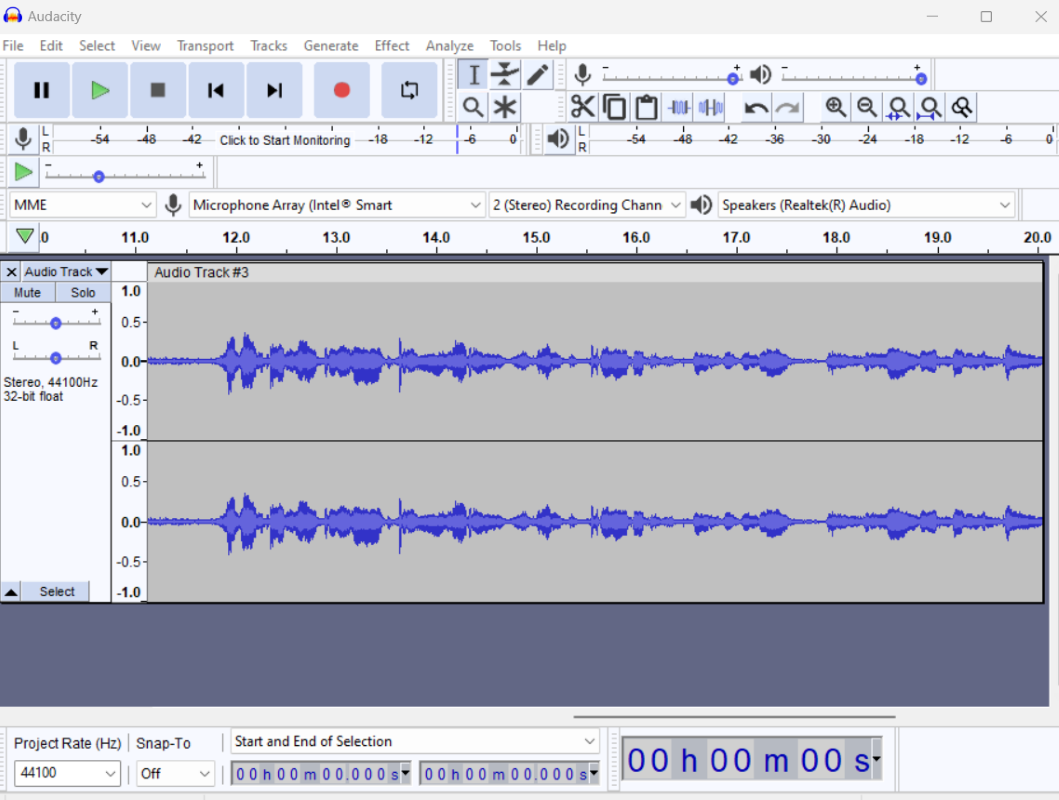Open the Transport menu
The width and height of the screenshot is (1059, 800).
[x=205, y=46]
